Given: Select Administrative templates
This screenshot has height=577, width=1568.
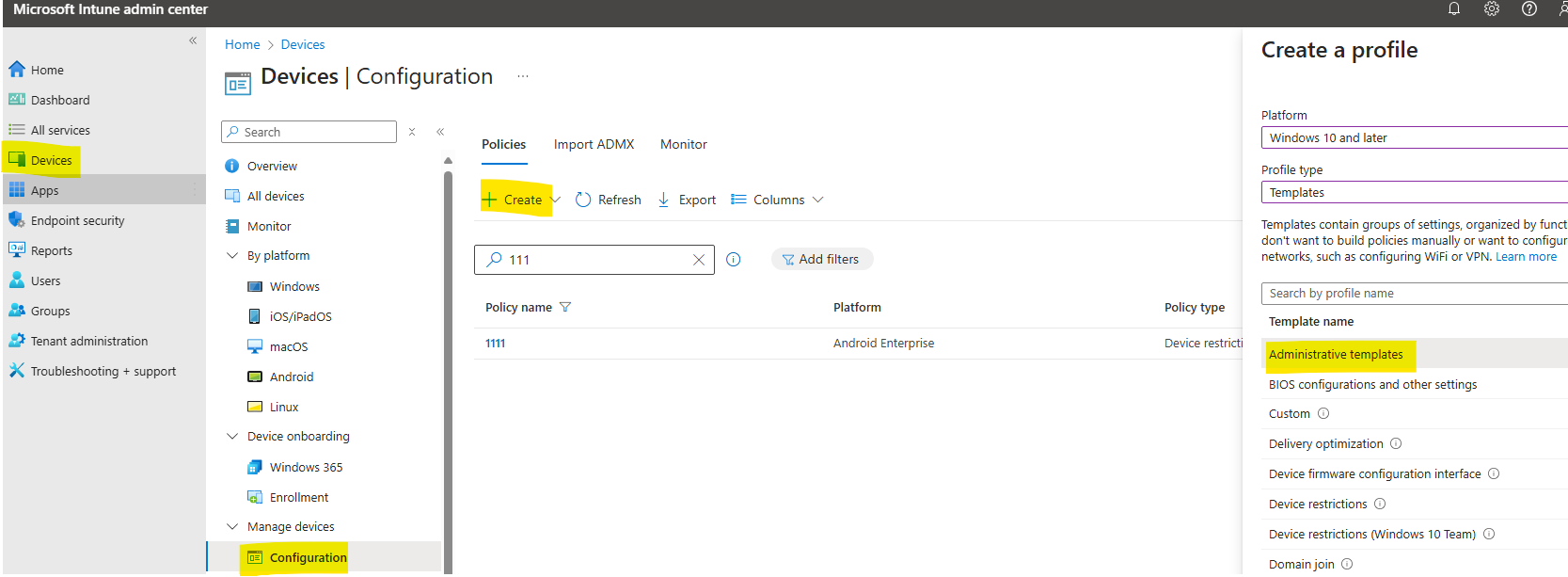Looking at the screenshot, I should (1336, 354).
